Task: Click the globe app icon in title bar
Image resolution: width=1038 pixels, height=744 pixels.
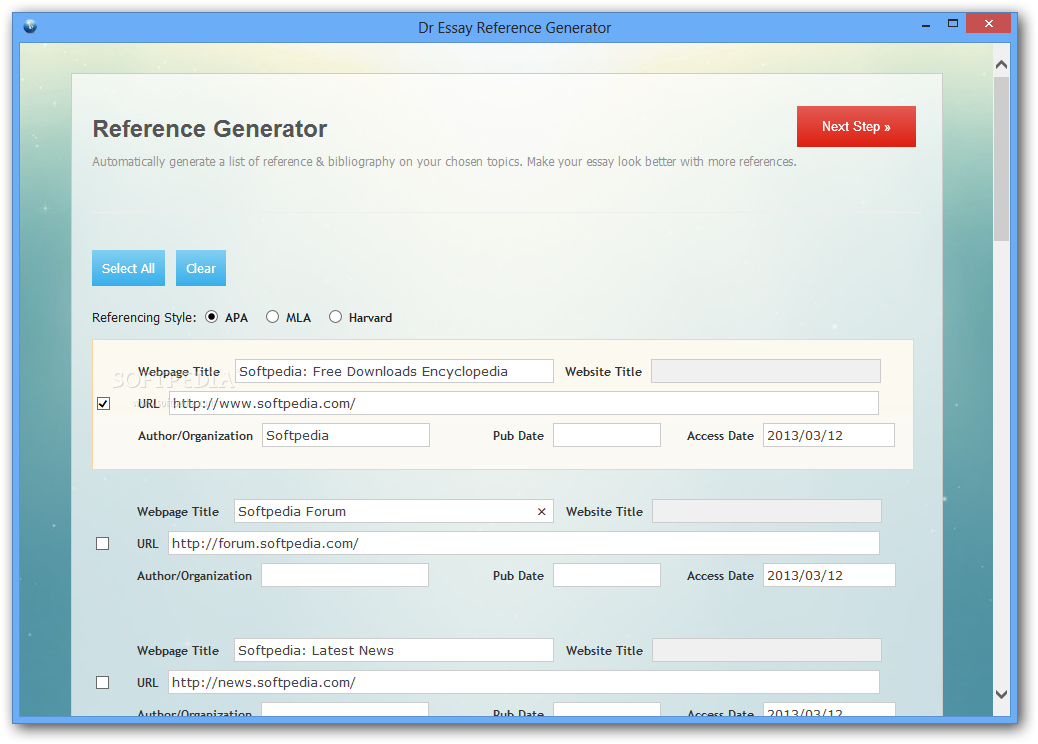Action: click(30, 26)
